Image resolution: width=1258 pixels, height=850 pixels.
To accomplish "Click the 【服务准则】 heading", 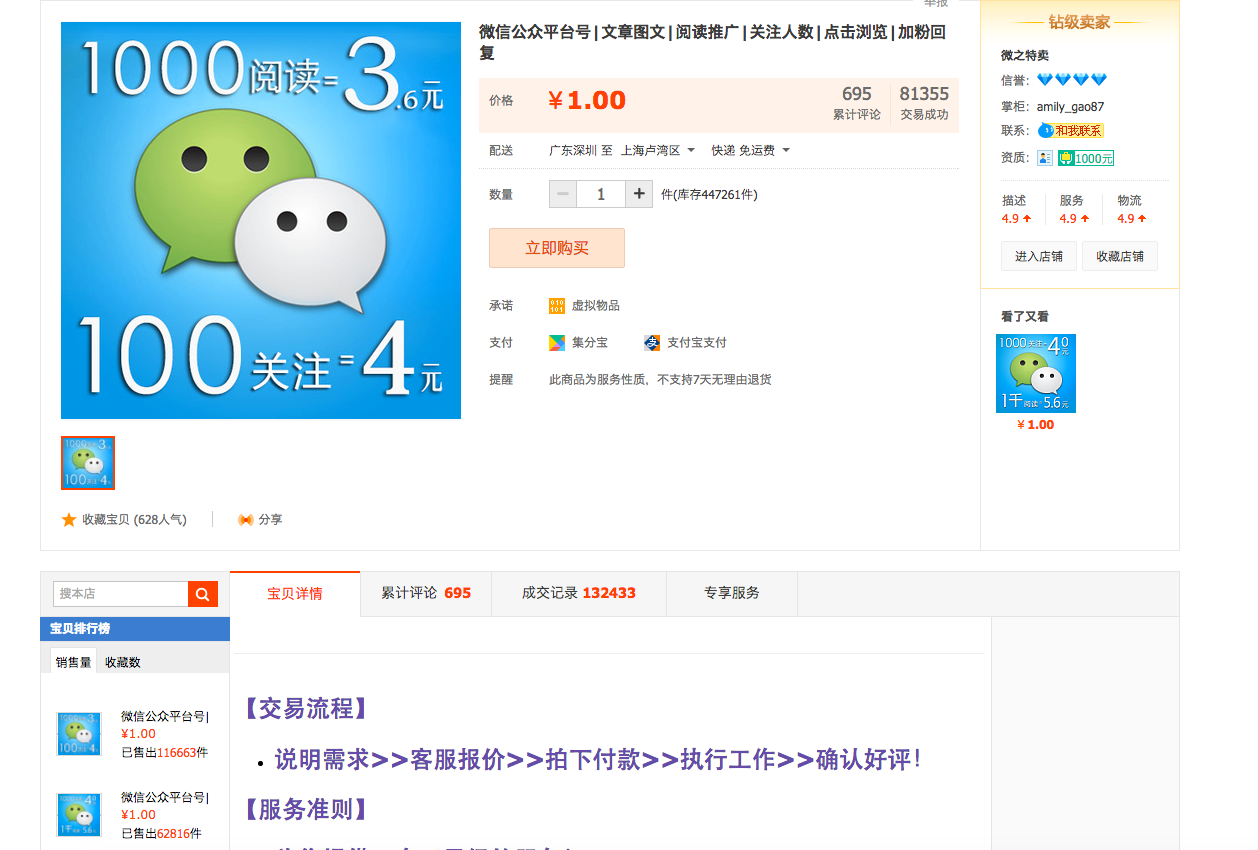I will coord(307,810).
